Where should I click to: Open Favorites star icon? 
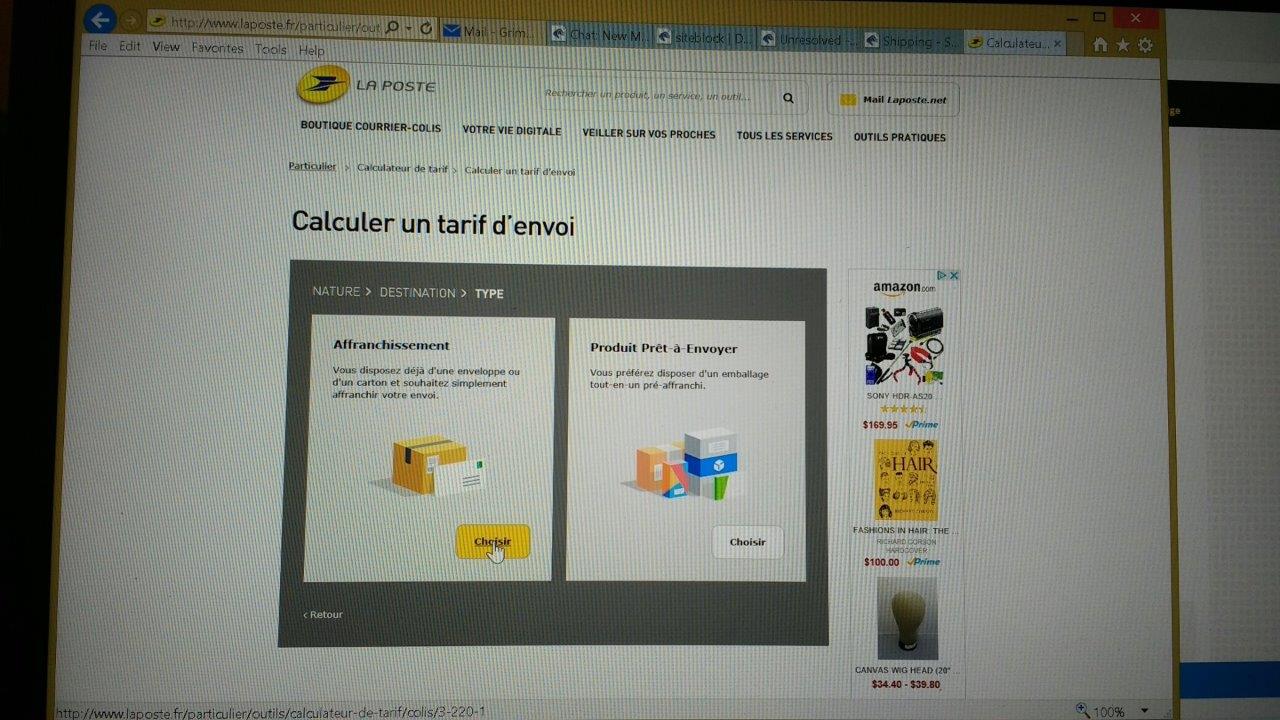[x=1123, y=45]
